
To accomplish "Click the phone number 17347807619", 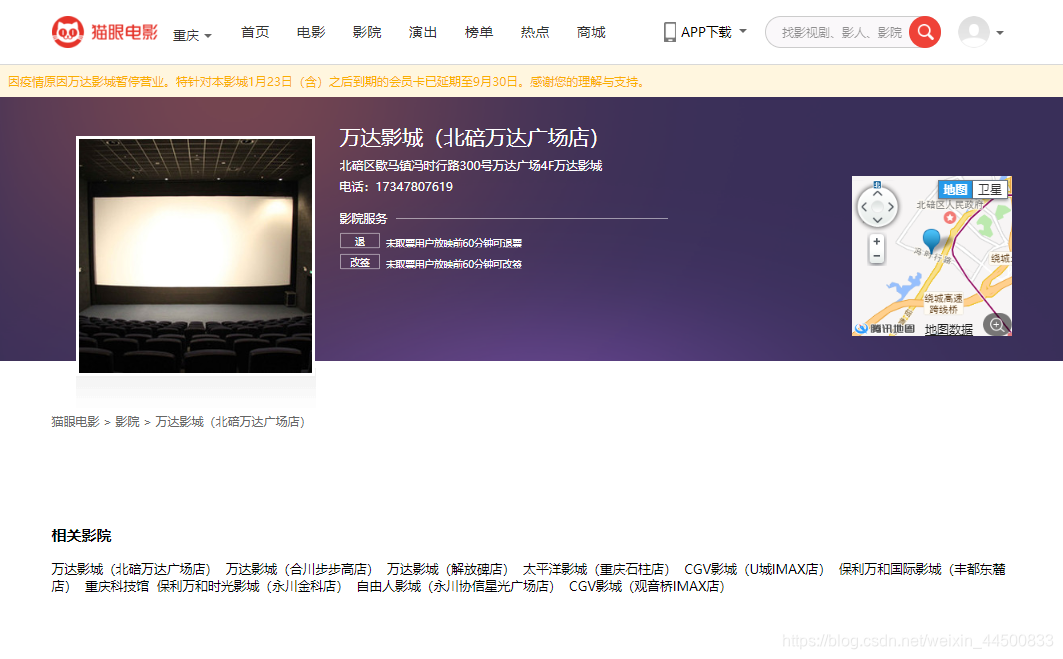I will [x=414, y=186].
